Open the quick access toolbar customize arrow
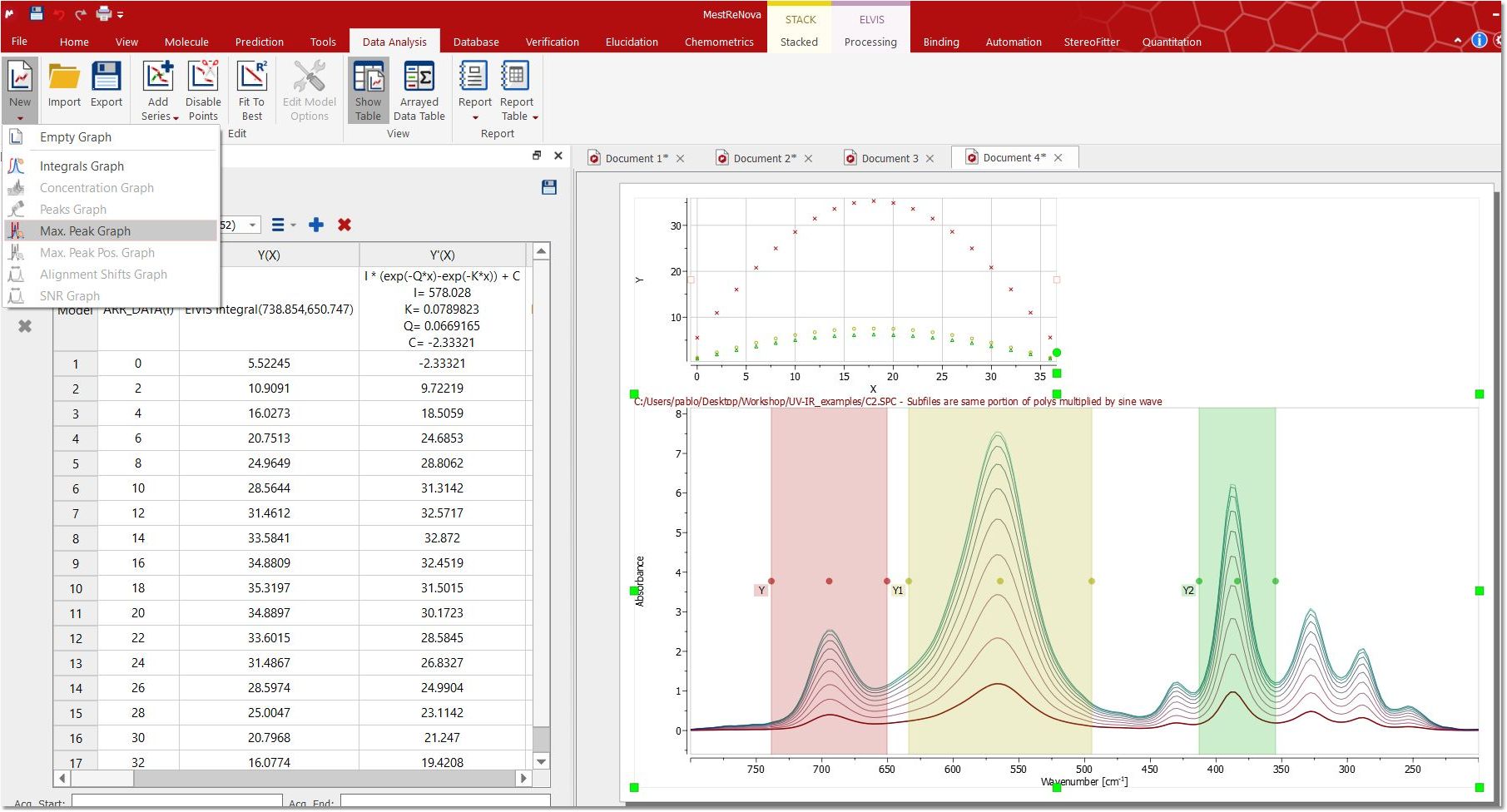The width and height of the screenshot is (1507, 812). pos(121,14)
